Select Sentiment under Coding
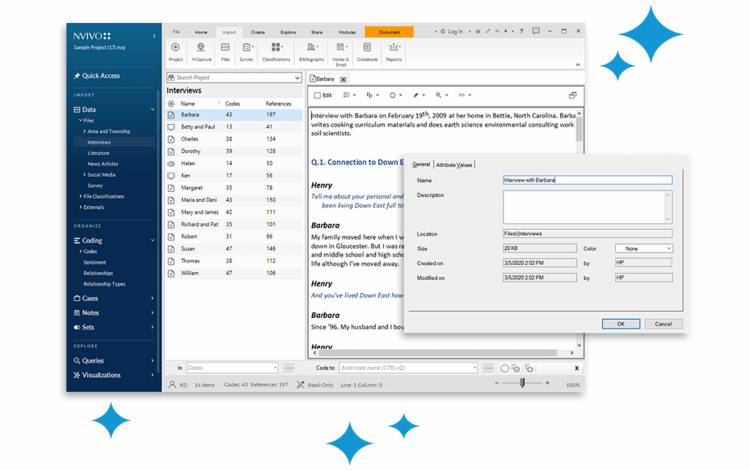The width and height of the screenshot is (750, 470). pos(95,262)
